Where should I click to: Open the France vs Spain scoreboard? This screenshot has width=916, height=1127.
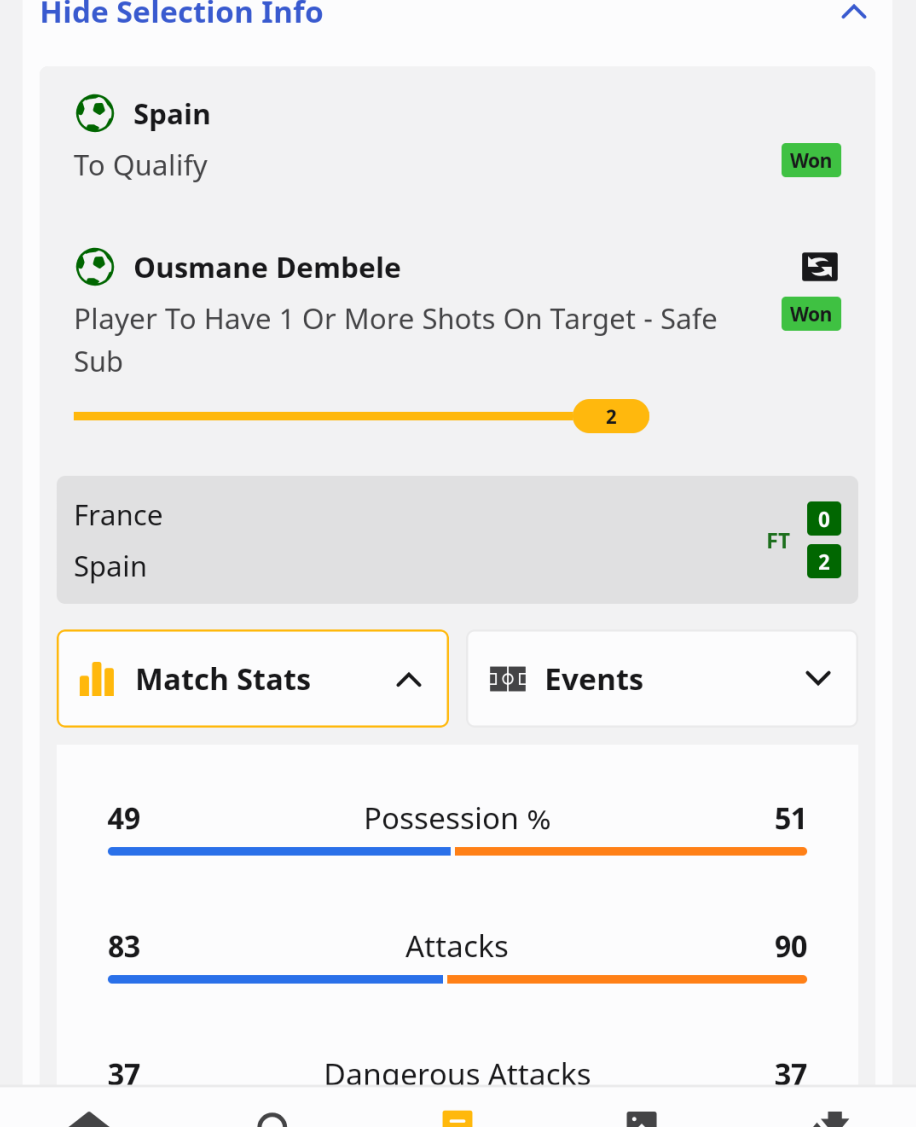[457, 540]
